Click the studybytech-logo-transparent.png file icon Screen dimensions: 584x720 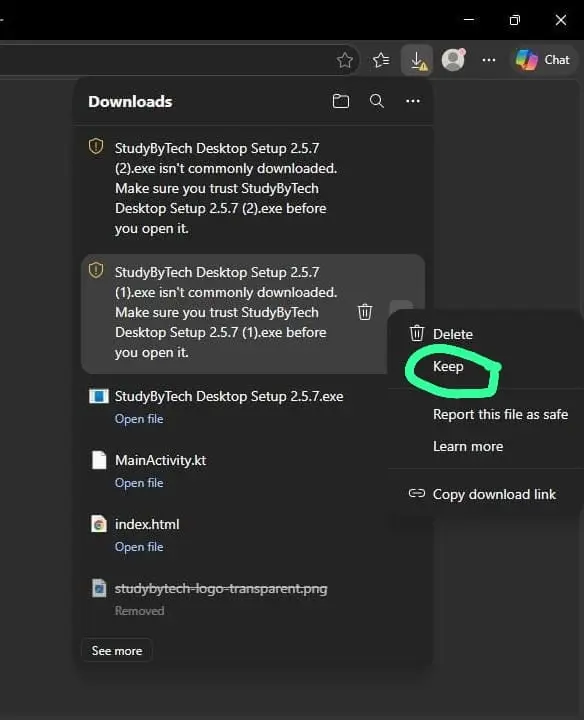pyautogui.click(x=99, y=588)
